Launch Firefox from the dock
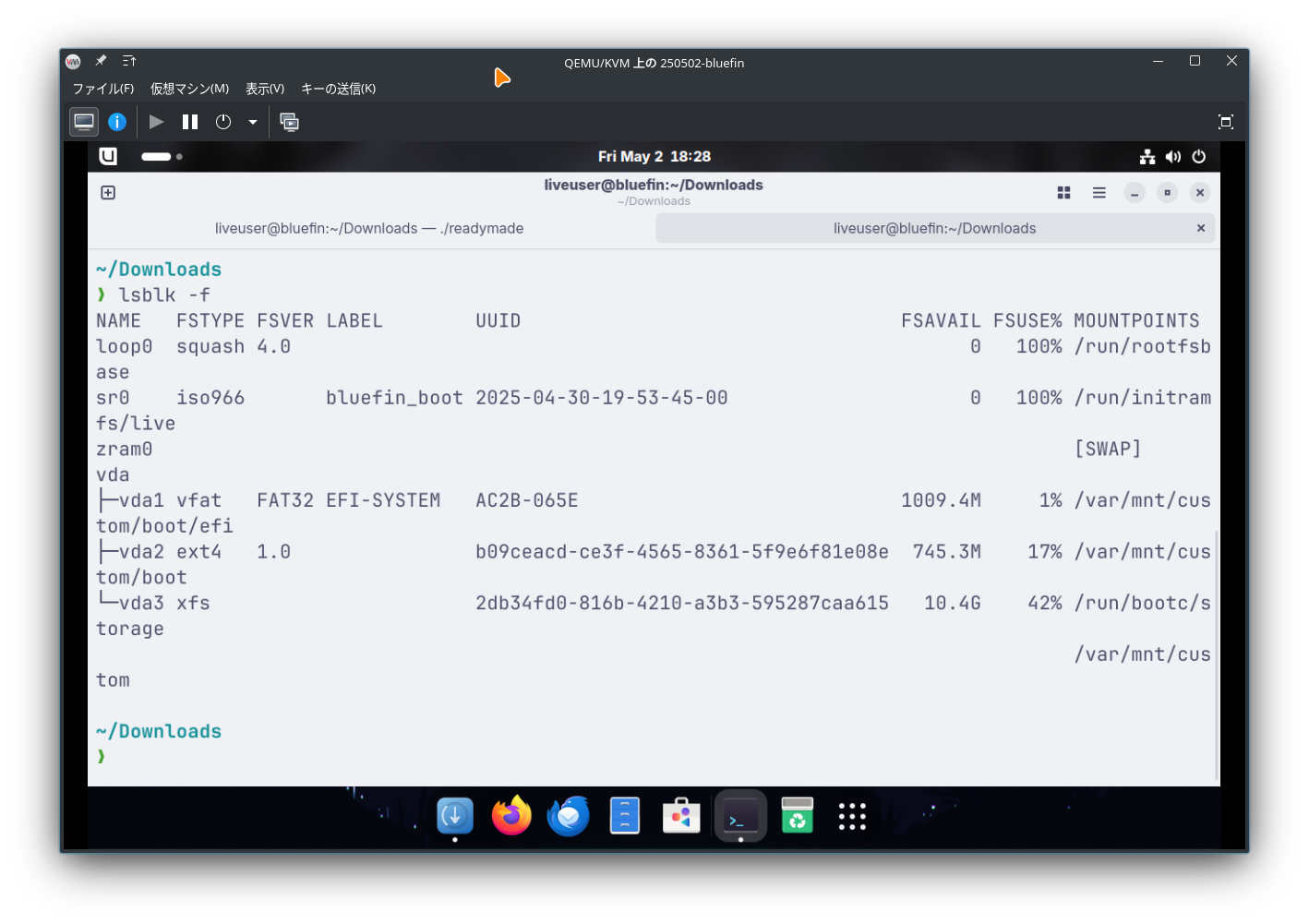 tap(511, 816)
